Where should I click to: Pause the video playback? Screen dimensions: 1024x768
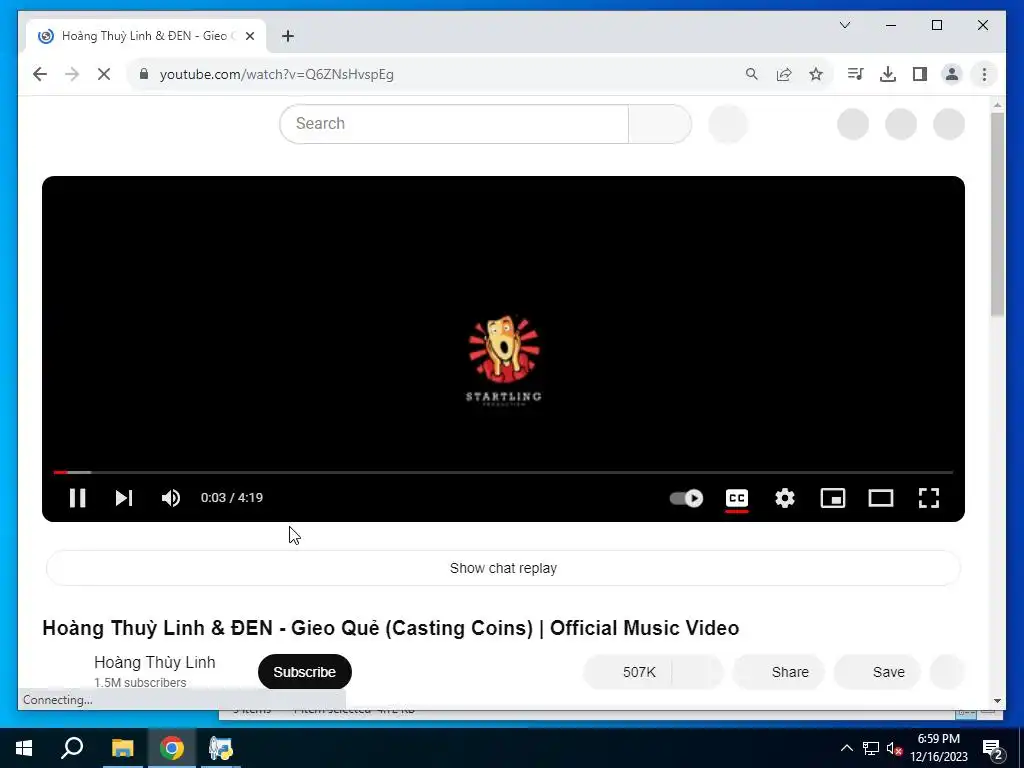[x=77, y=498]
